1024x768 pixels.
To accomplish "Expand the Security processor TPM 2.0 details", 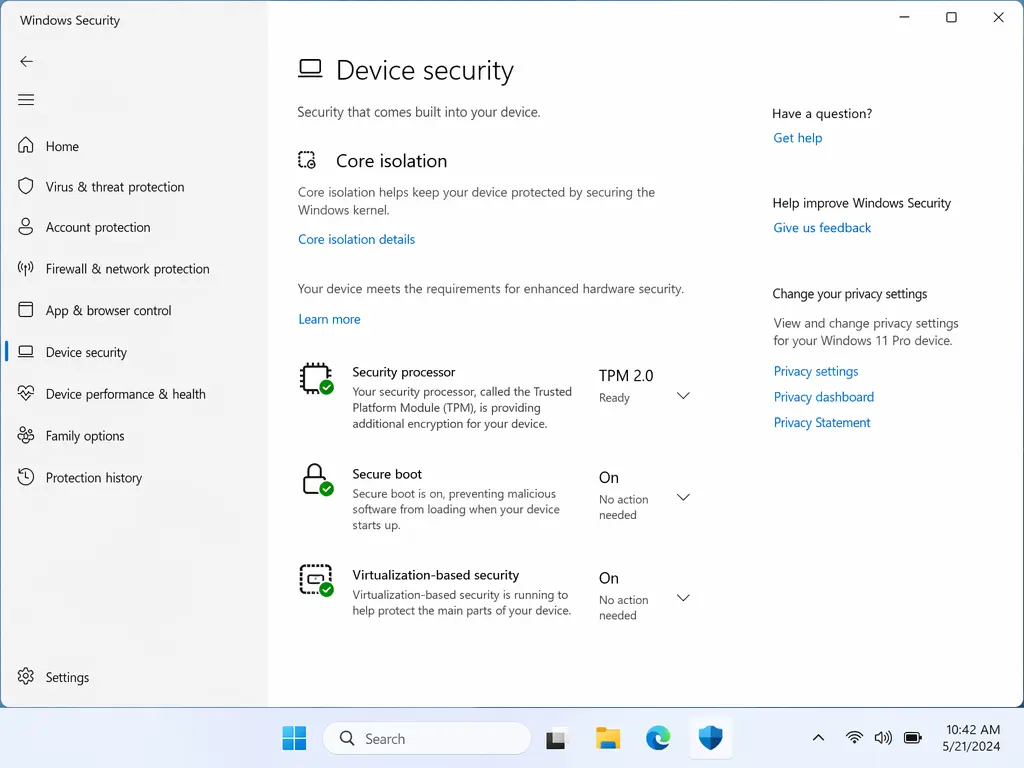I will coord(683,396).
